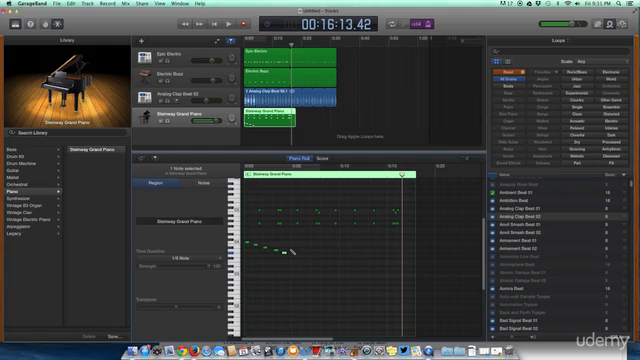Open the Track menu
The width and height of the screenshot is (640, 360).
pyautogui.click(x=87, y=4)
